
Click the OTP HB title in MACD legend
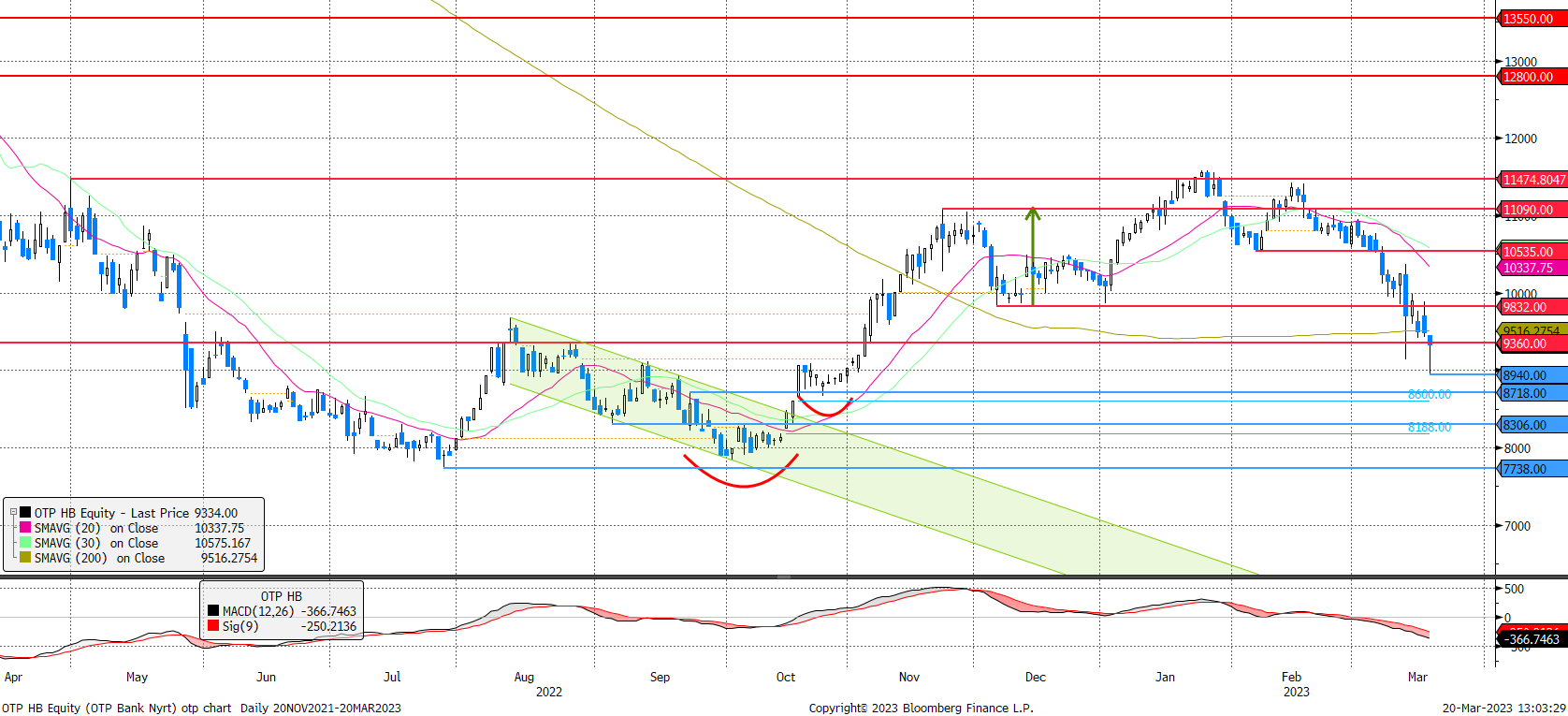[x=282, y=596]
